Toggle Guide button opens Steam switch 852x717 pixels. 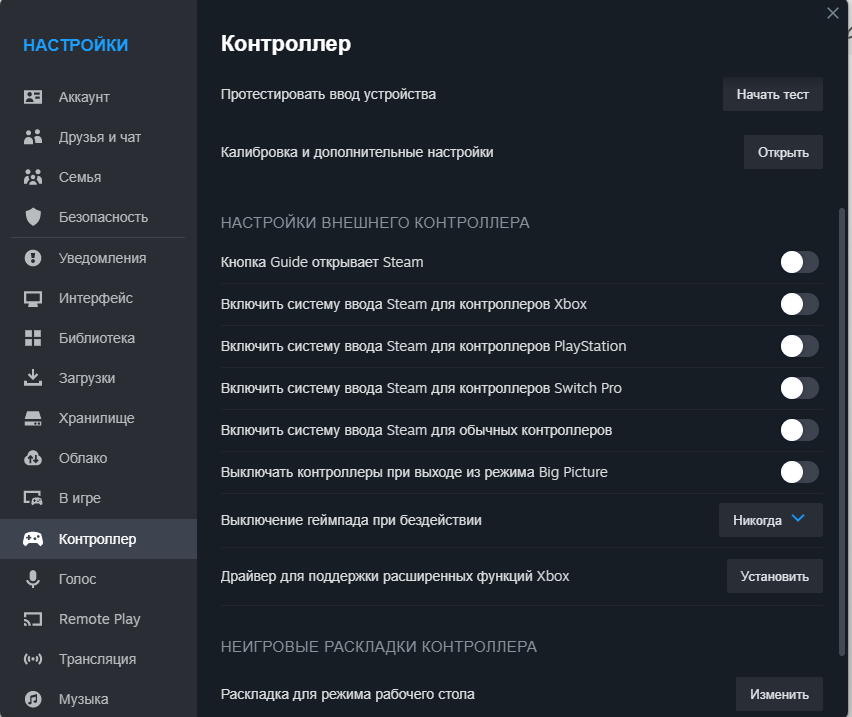799,262
